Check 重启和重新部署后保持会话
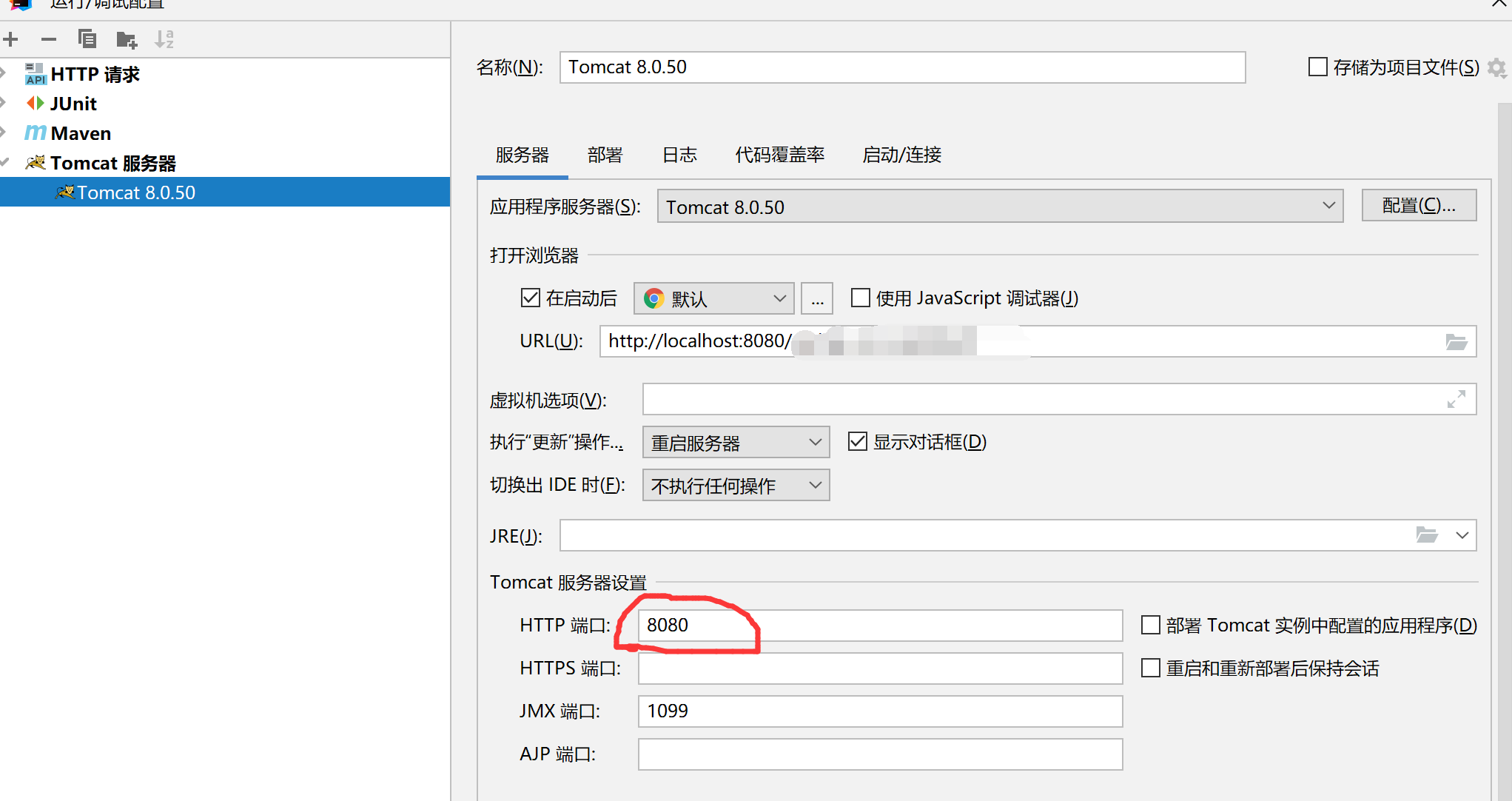This screenshot has width=1512, height=801. [x=1150, y=668]
